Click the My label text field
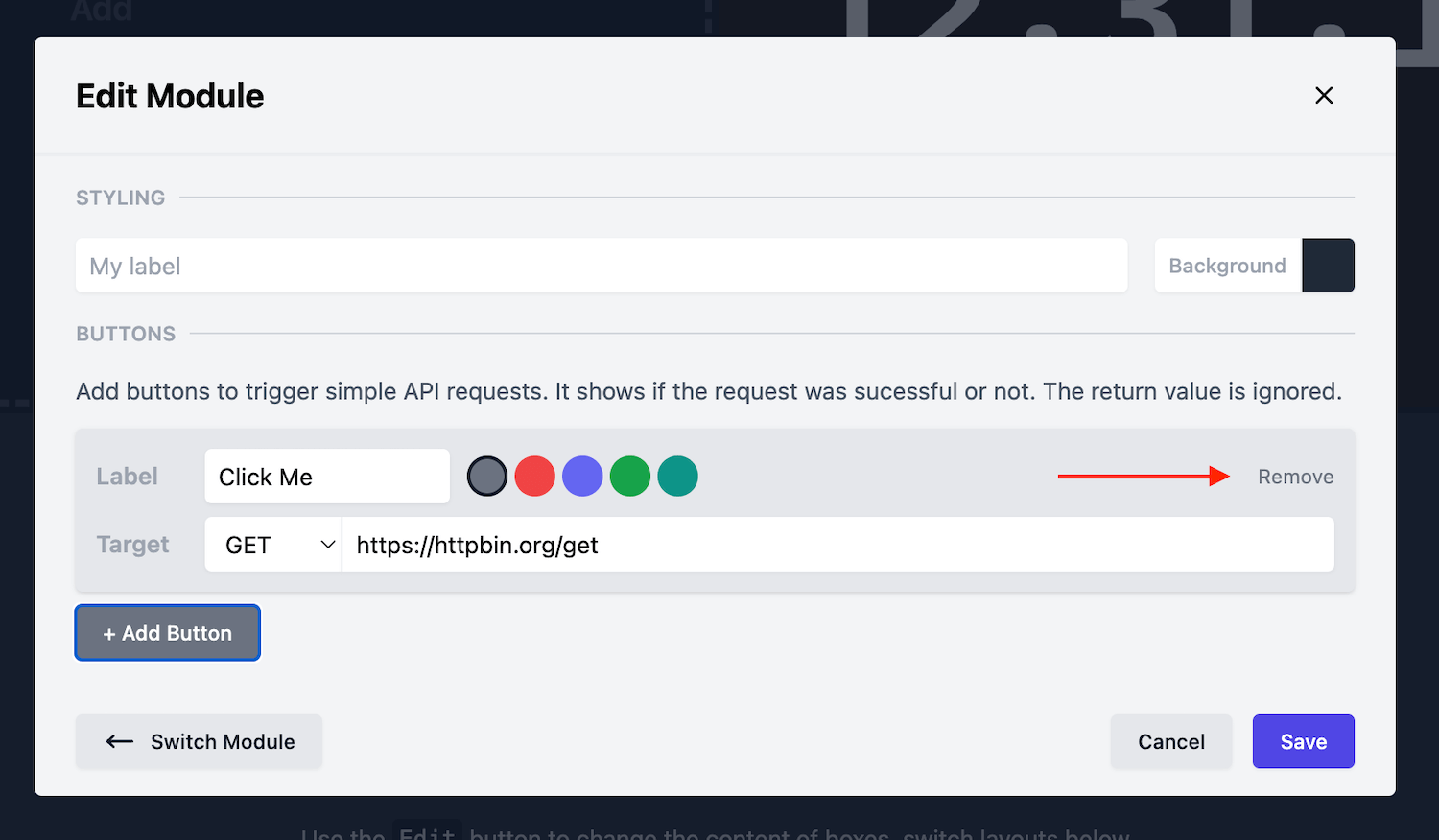The width and height of the screenshot is (1439, 840). [601, 266]
